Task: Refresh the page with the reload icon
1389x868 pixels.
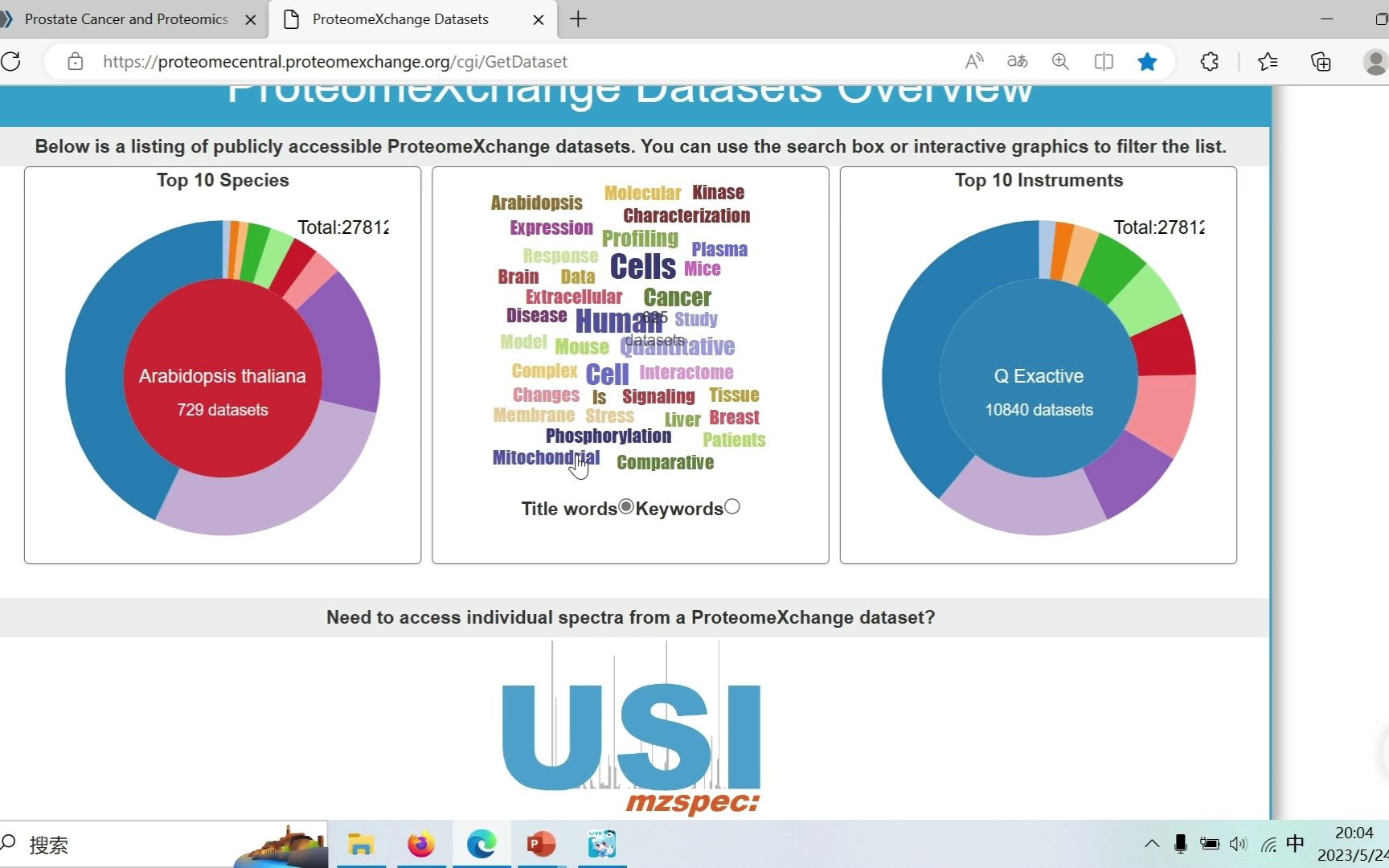Action: [10, 61]
